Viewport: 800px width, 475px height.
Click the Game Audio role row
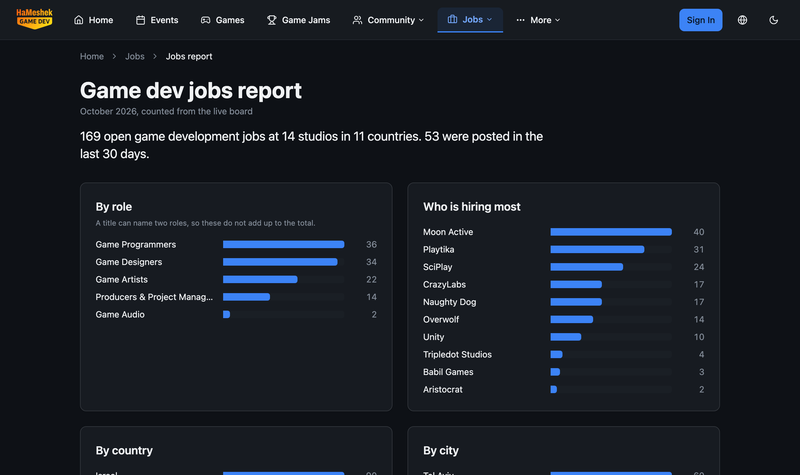236,314
